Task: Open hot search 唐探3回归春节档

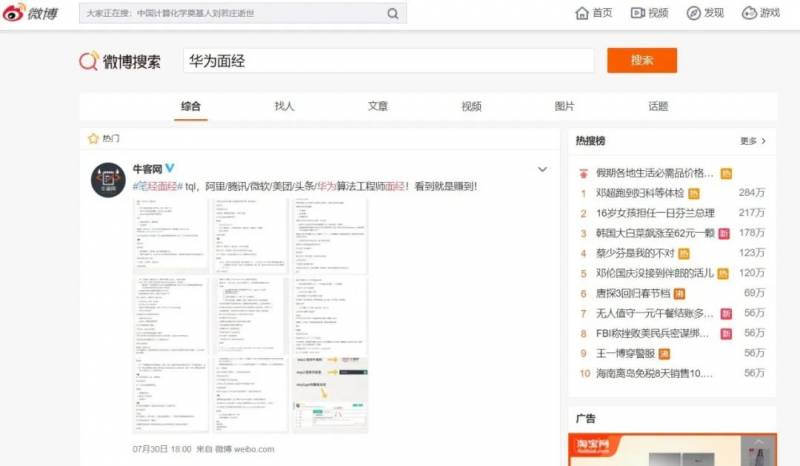Action: coord(633,293)
